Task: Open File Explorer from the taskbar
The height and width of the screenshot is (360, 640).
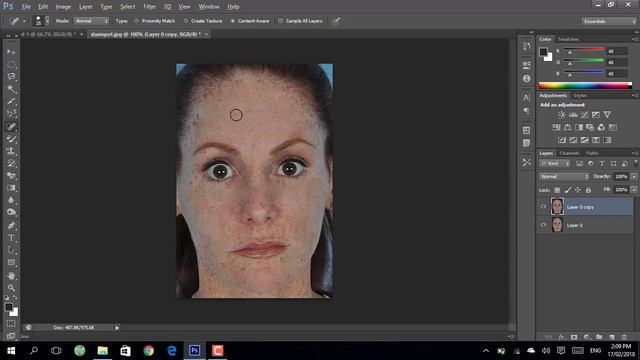Action: (102, 351)
